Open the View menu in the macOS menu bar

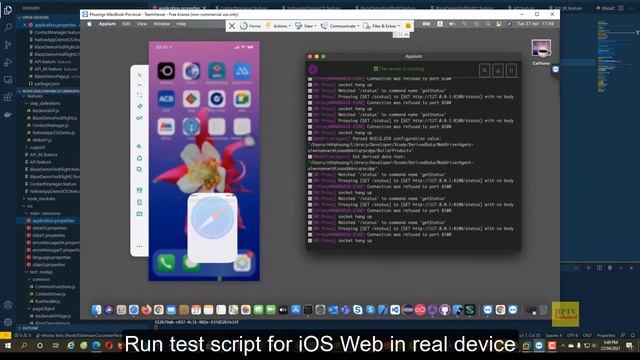(142, 24)
